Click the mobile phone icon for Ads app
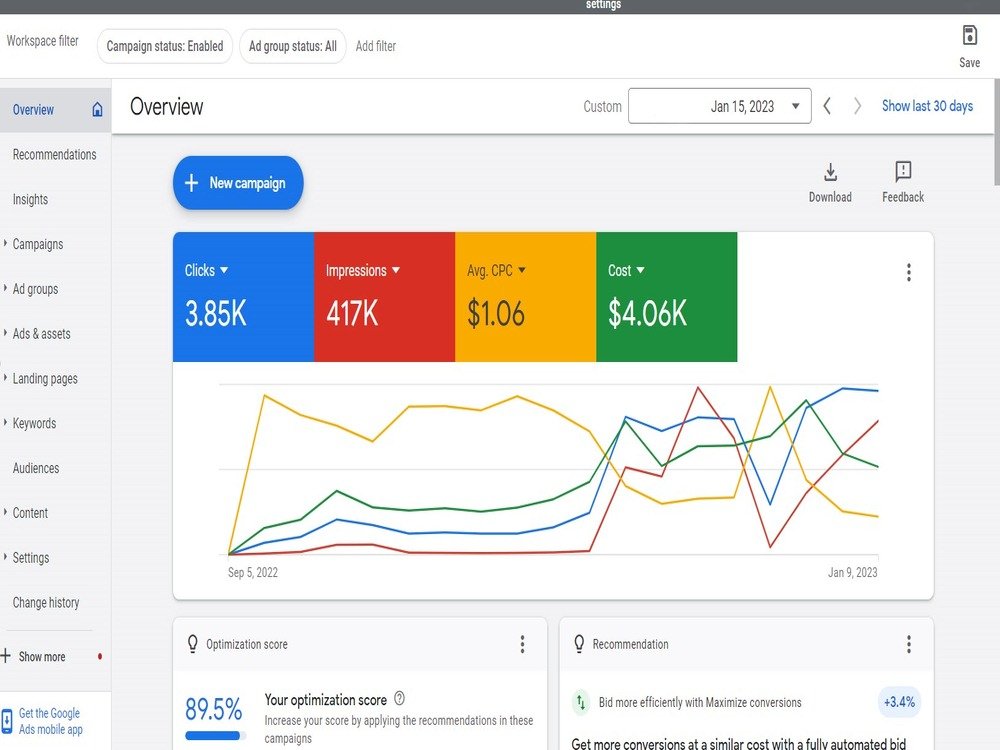 (x=7, y=721)
